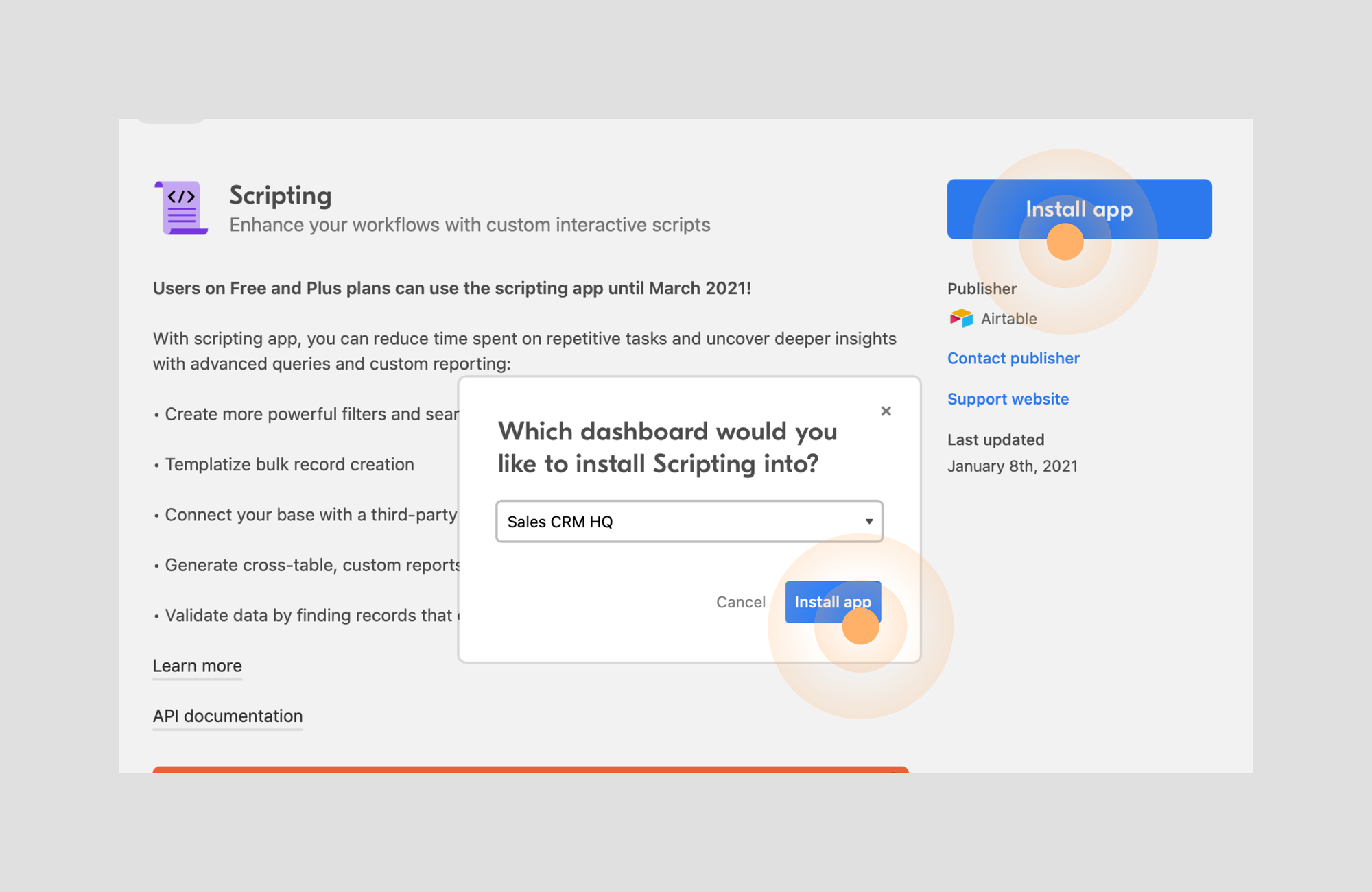Click the orange banner at page bottom
The height and width of the screenshot is (892, 1372).
[x=530, y=769]
